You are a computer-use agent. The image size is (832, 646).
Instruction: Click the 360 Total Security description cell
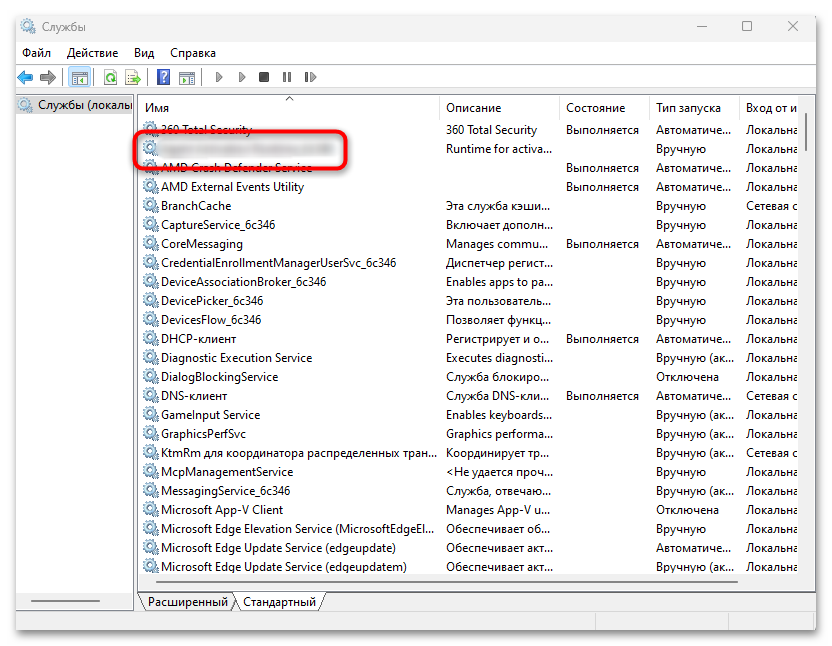tap(491, 130)
